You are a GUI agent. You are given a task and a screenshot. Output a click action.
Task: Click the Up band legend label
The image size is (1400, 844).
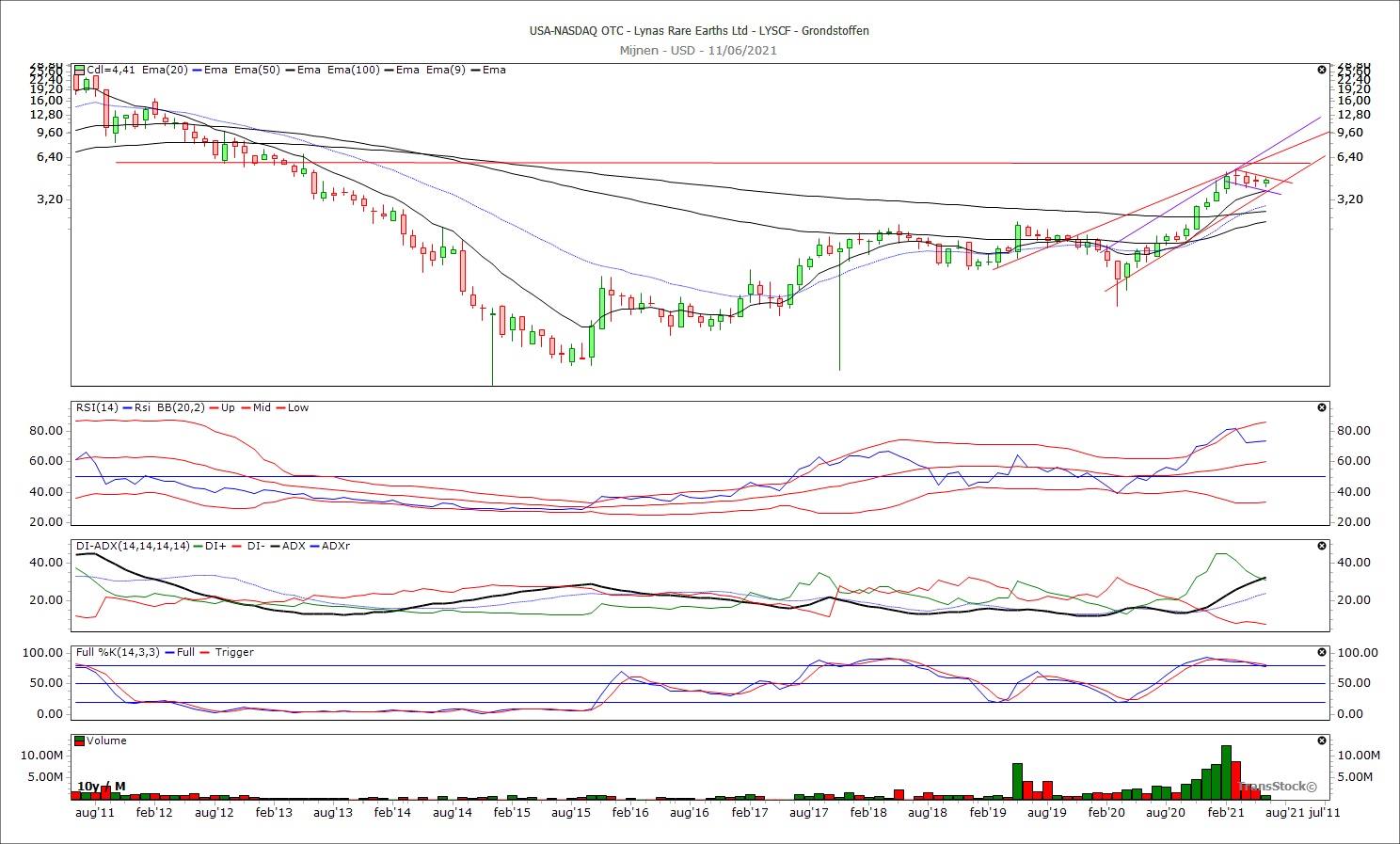228,407
